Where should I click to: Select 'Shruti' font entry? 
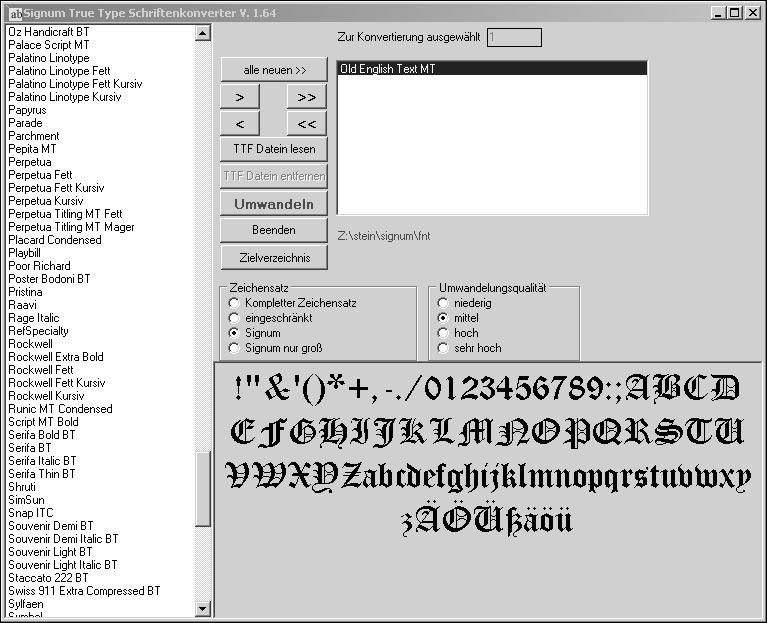(x=22, y=487)
